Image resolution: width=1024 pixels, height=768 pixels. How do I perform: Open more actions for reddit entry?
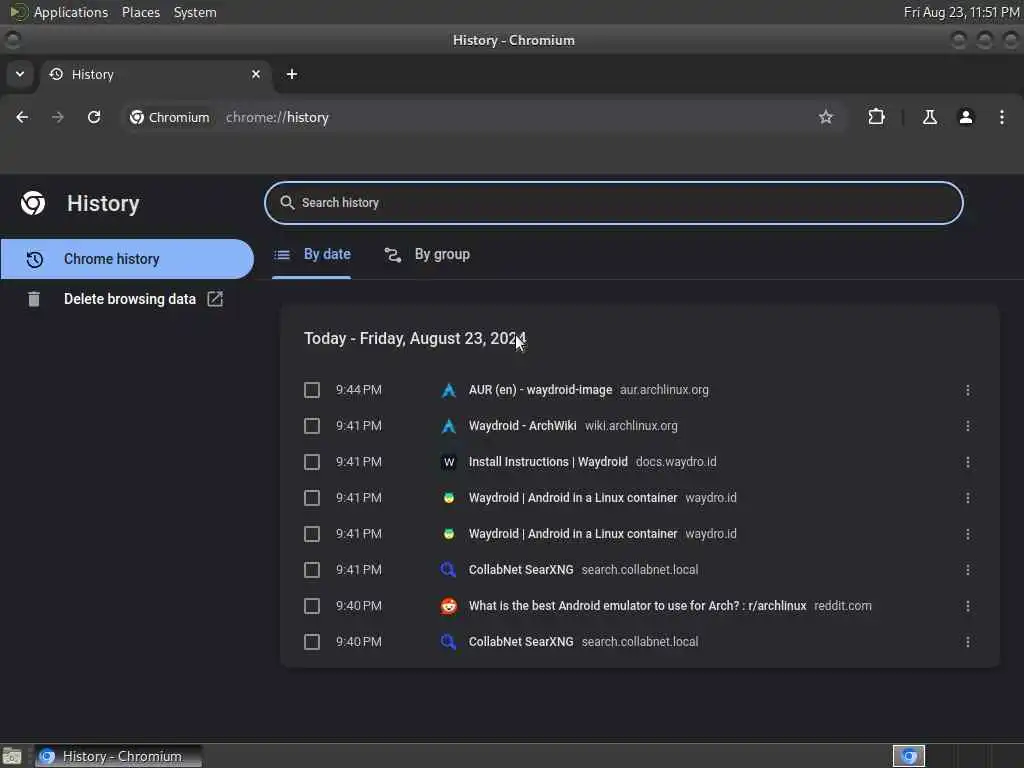tap(968, 606)
